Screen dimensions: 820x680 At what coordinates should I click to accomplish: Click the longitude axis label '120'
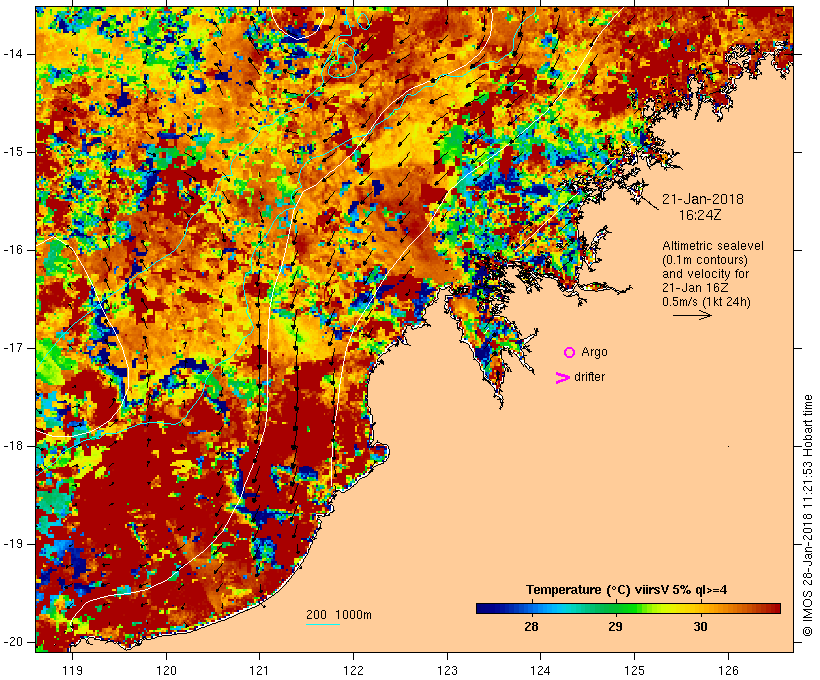(x=166, y=670)
